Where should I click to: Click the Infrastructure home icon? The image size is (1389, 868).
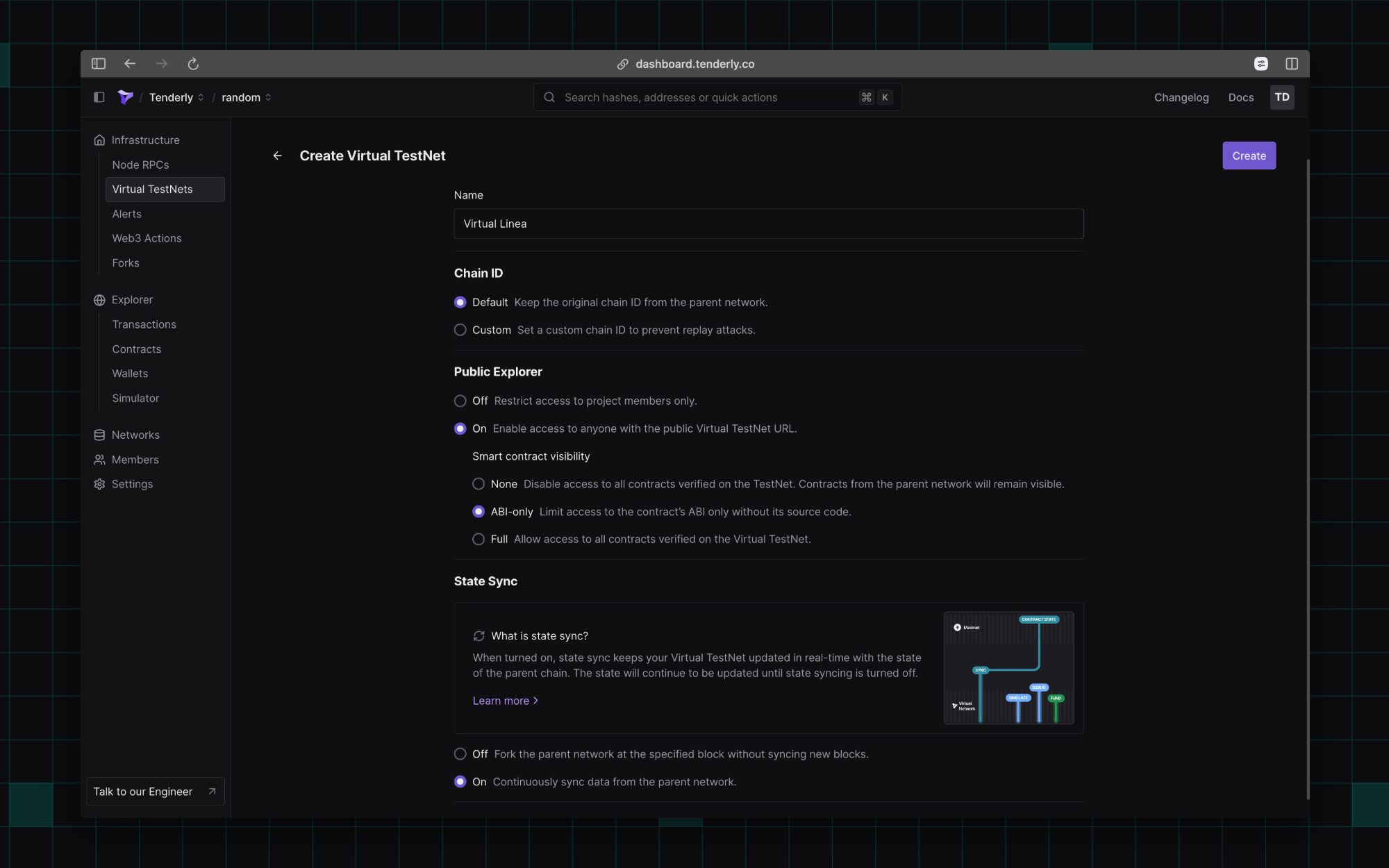[x=99, y=140]
